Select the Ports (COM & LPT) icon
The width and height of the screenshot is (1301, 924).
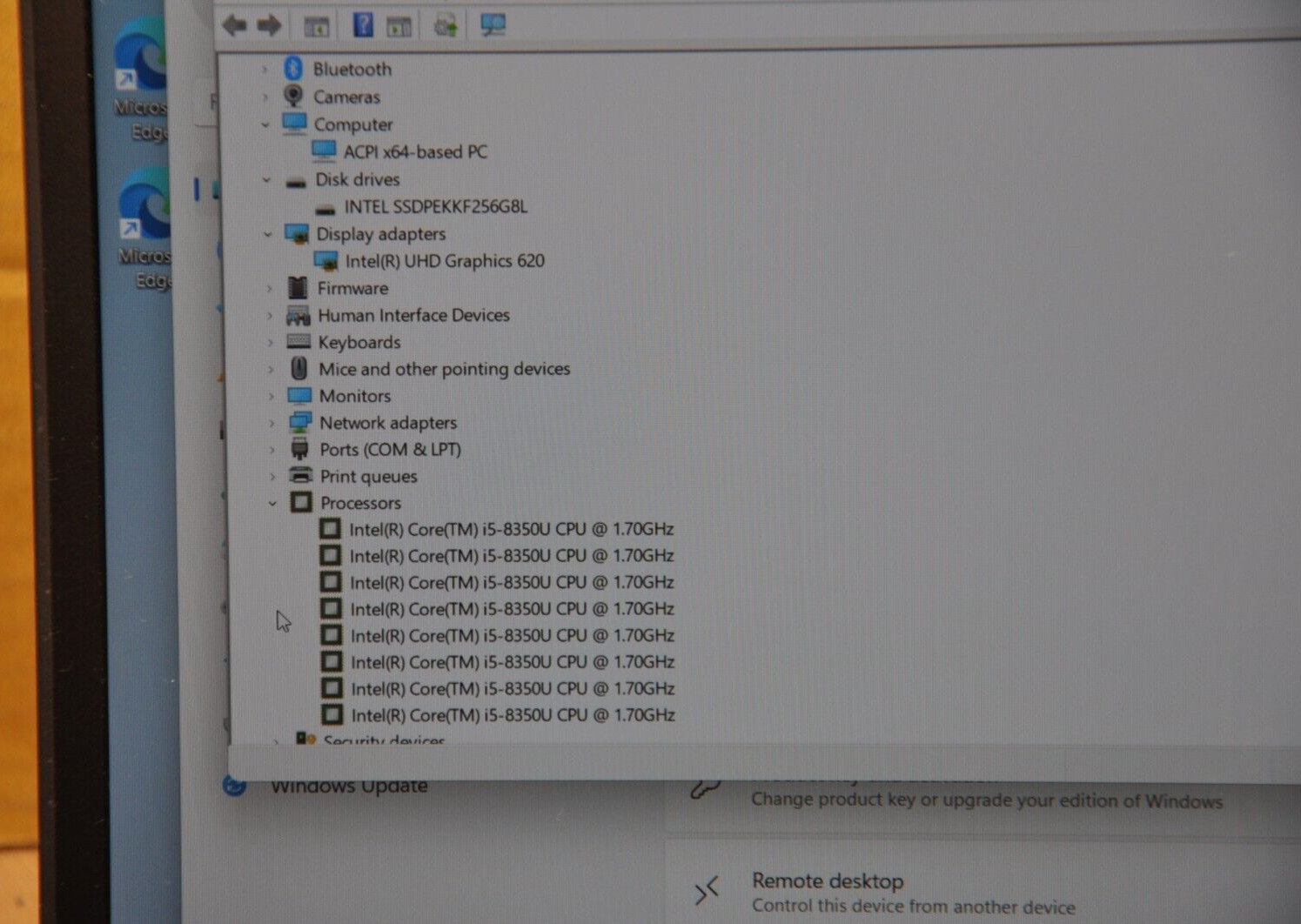click(300, 449)
